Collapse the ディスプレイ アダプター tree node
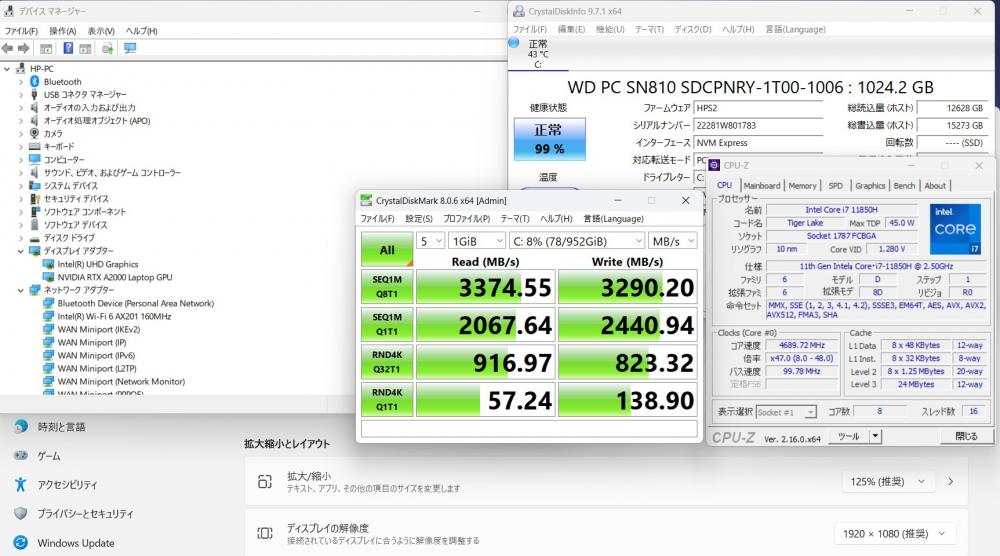 click(21, 251)
